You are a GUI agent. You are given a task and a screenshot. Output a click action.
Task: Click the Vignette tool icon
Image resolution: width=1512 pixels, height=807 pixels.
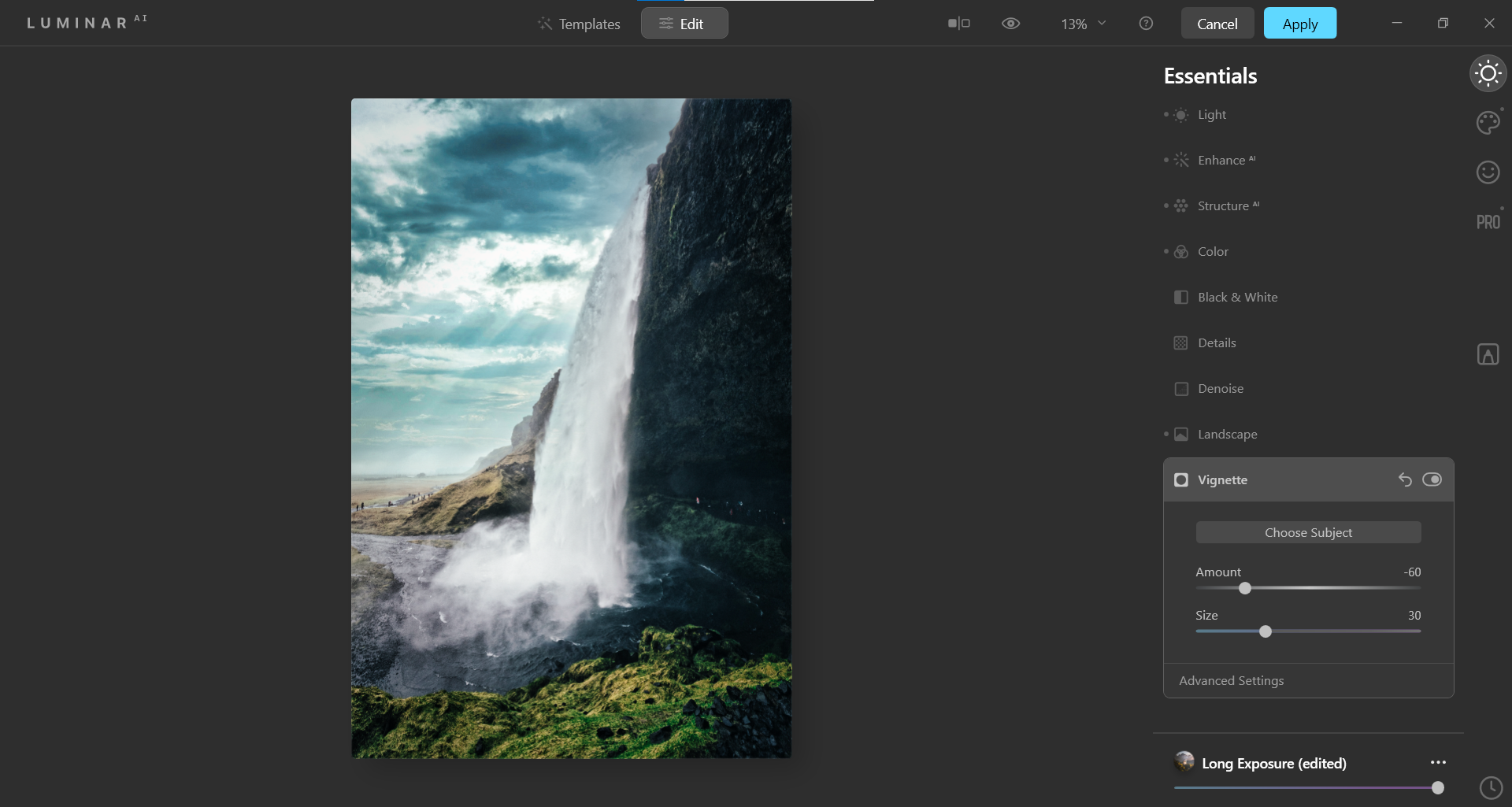pos(1181,480)
